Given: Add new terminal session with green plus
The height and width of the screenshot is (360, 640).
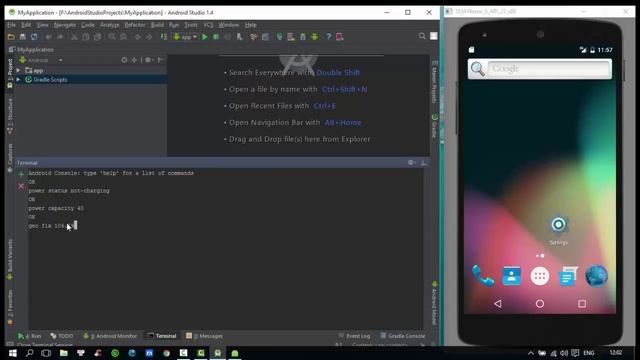Looking at the screenshot, I should [x=21, y=174].
